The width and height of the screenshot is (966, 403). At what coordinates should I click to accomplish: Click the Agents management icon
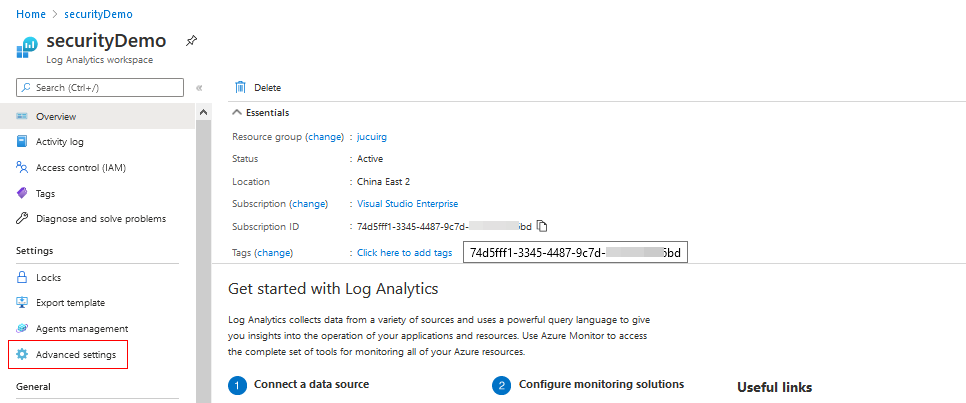pos(22,328)
